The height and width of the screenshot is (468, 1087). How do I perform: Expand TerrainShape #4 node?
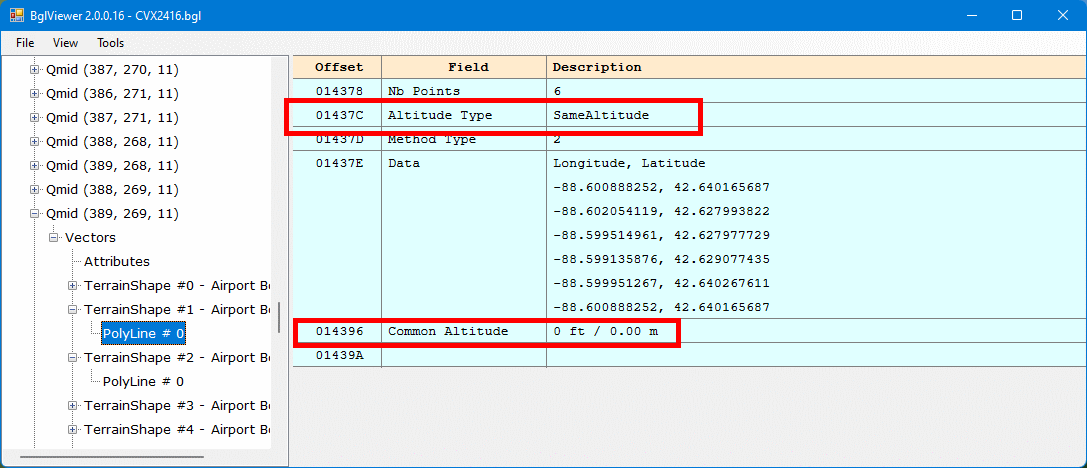(72, 429)
